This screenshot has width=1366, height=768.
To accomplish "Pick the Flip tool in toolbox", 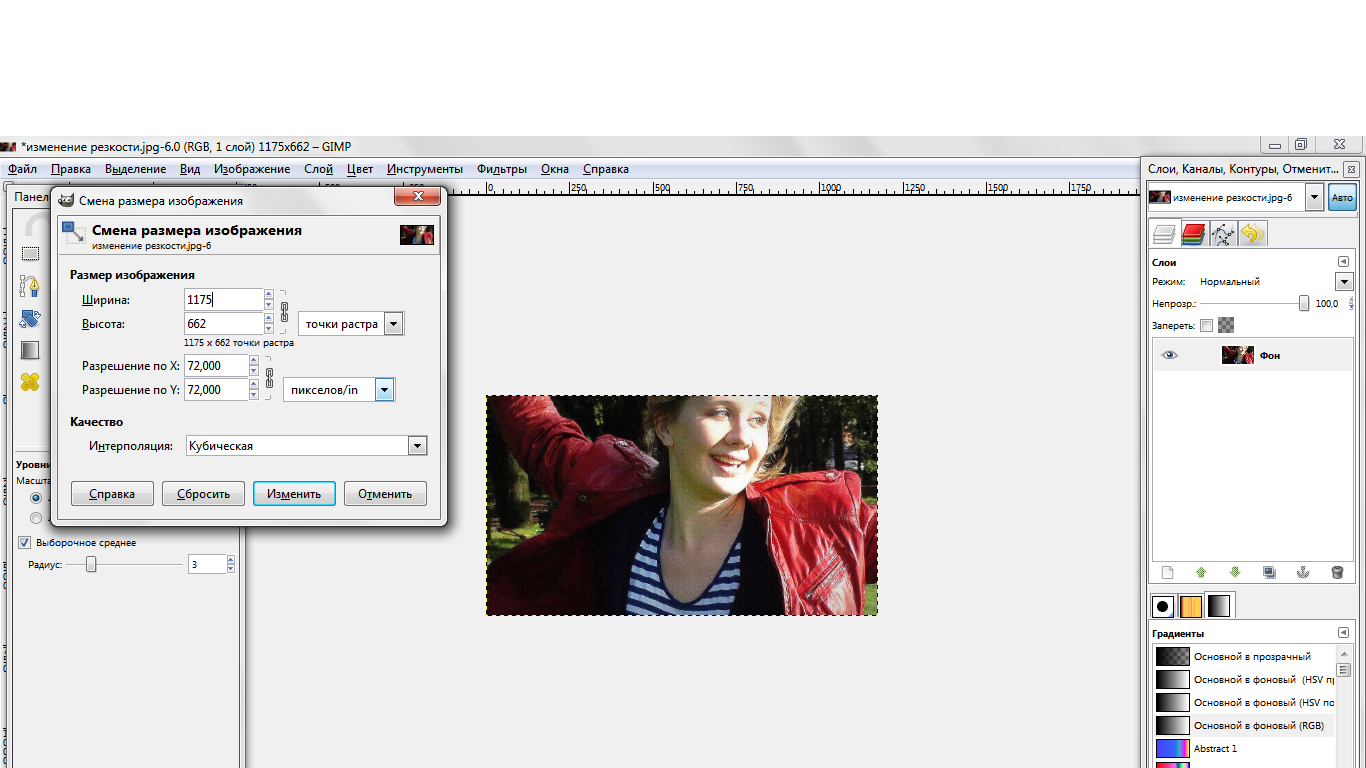I will pos(30,318).
